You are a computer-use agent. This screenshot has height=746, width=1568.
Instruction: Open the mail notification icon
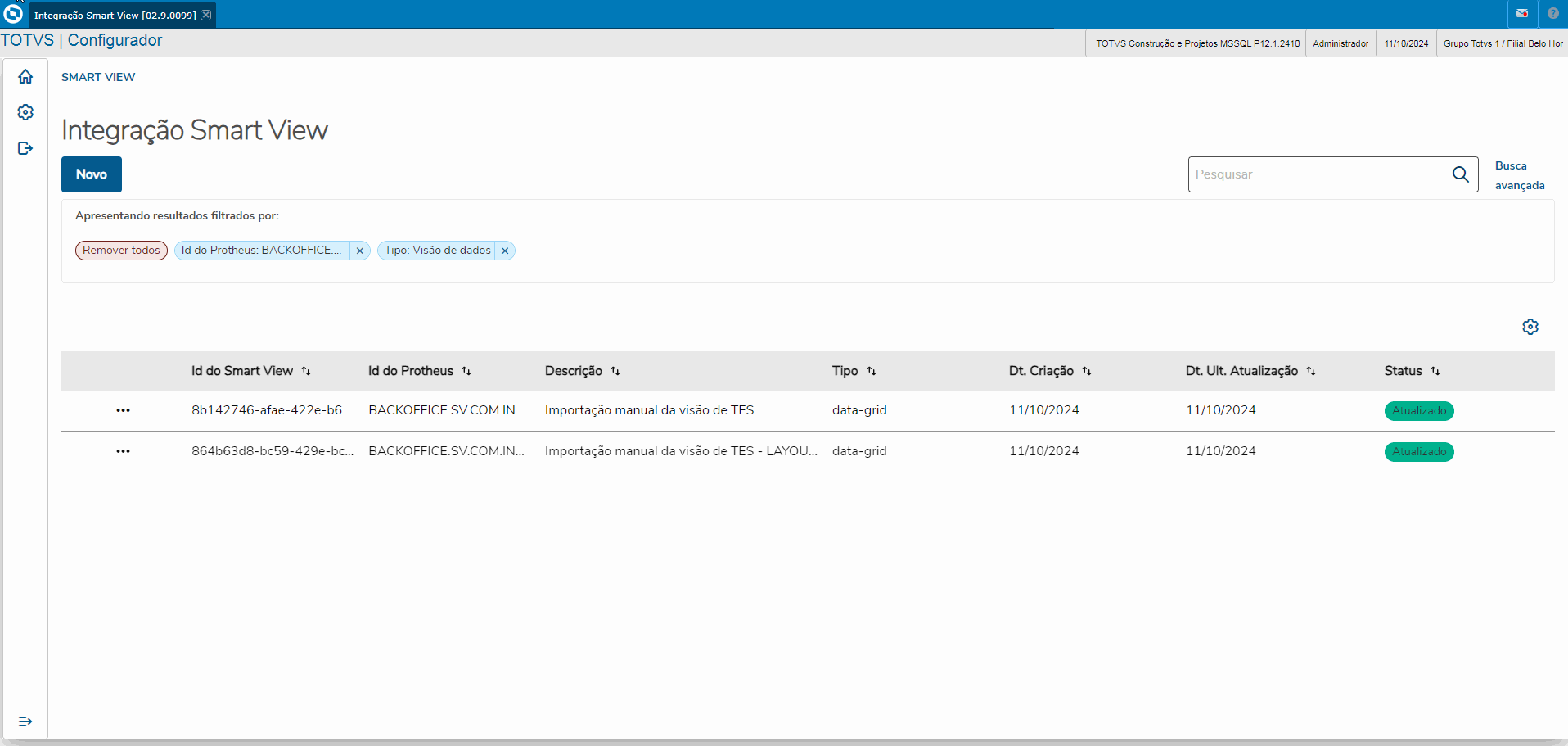[1522, 14]
